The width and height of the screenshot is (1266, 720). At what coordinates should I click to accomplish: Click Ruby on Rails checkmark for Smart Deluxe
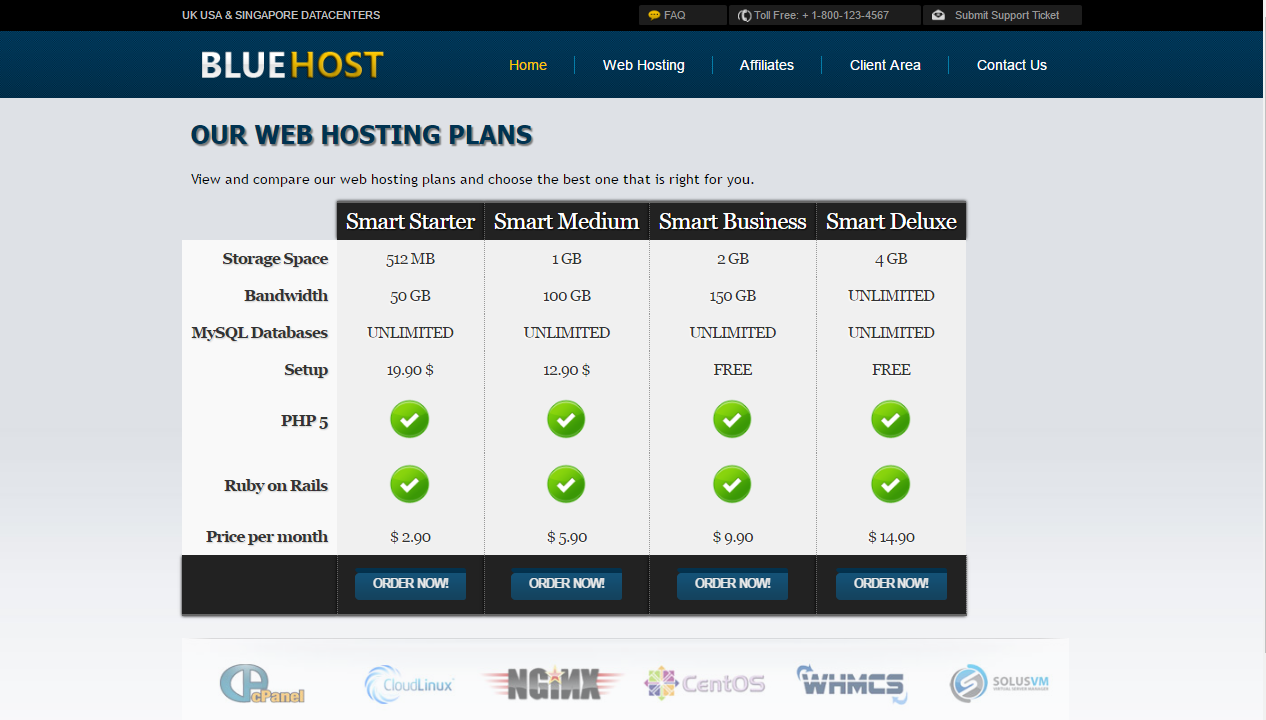[891, 485]
